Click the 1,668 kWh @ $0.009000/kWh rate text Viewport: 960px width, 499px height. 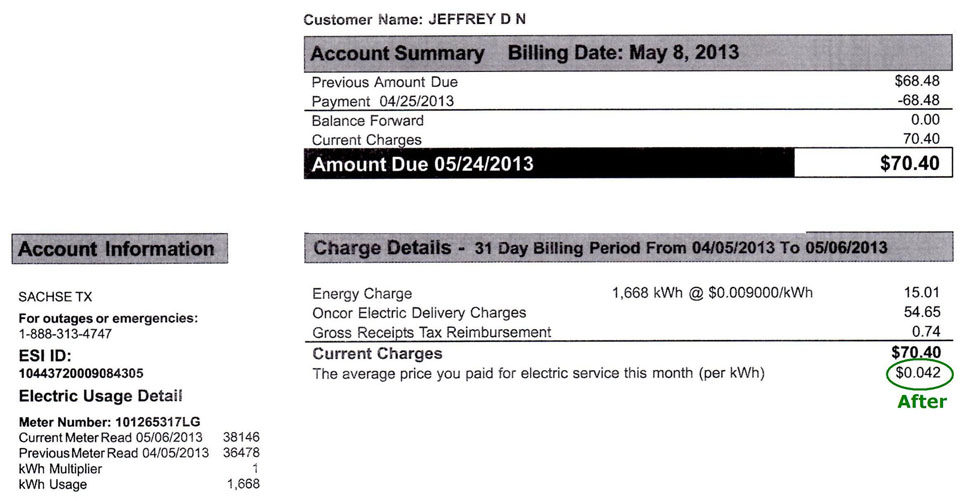(x=712, y=293)
